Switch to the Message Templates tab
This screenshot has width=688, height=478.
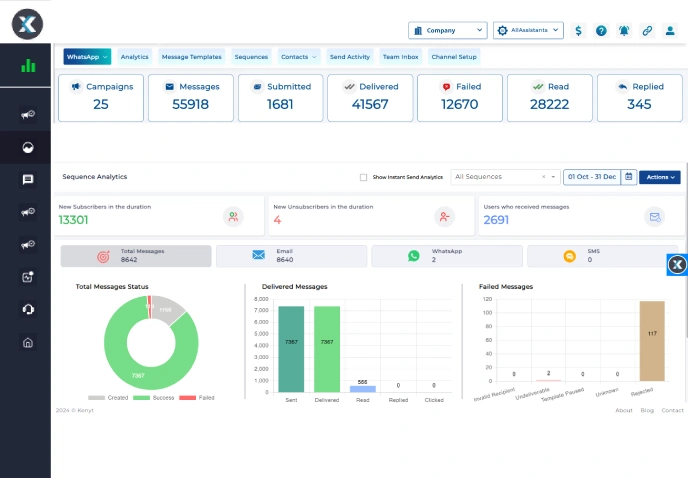[x=192, y=57]
